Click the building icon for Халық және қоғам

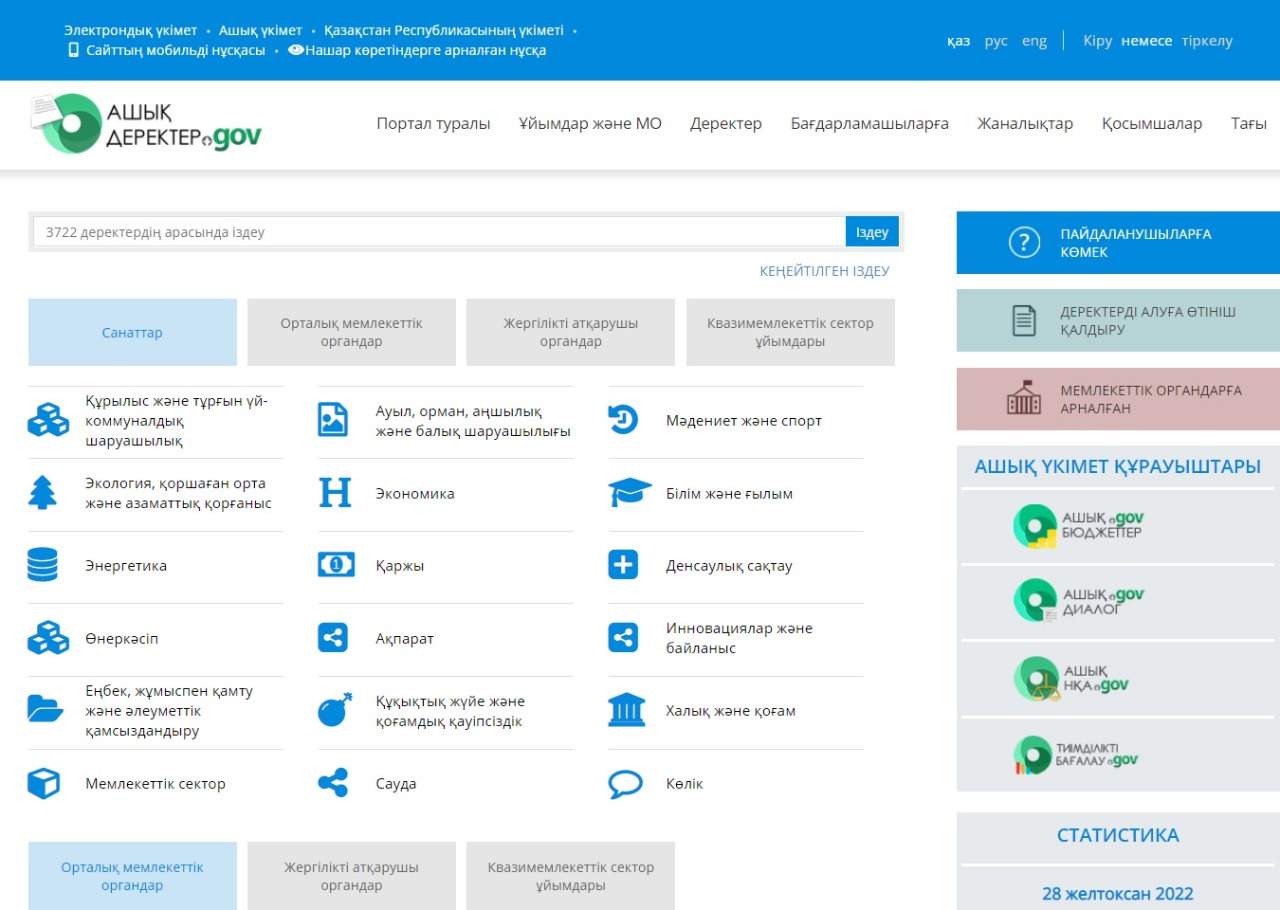(627, 710)
